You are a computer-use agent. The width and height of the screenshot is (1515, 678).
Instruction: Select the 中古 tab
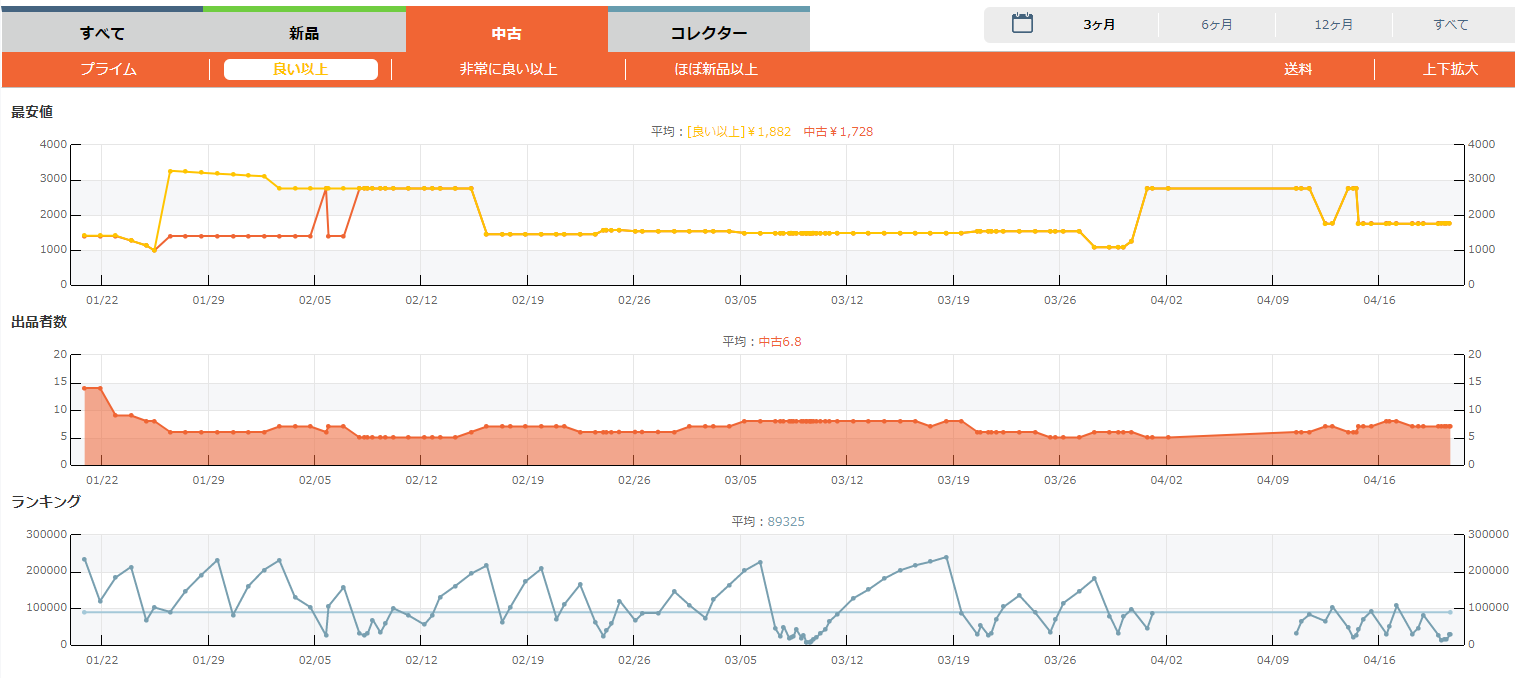507,33
